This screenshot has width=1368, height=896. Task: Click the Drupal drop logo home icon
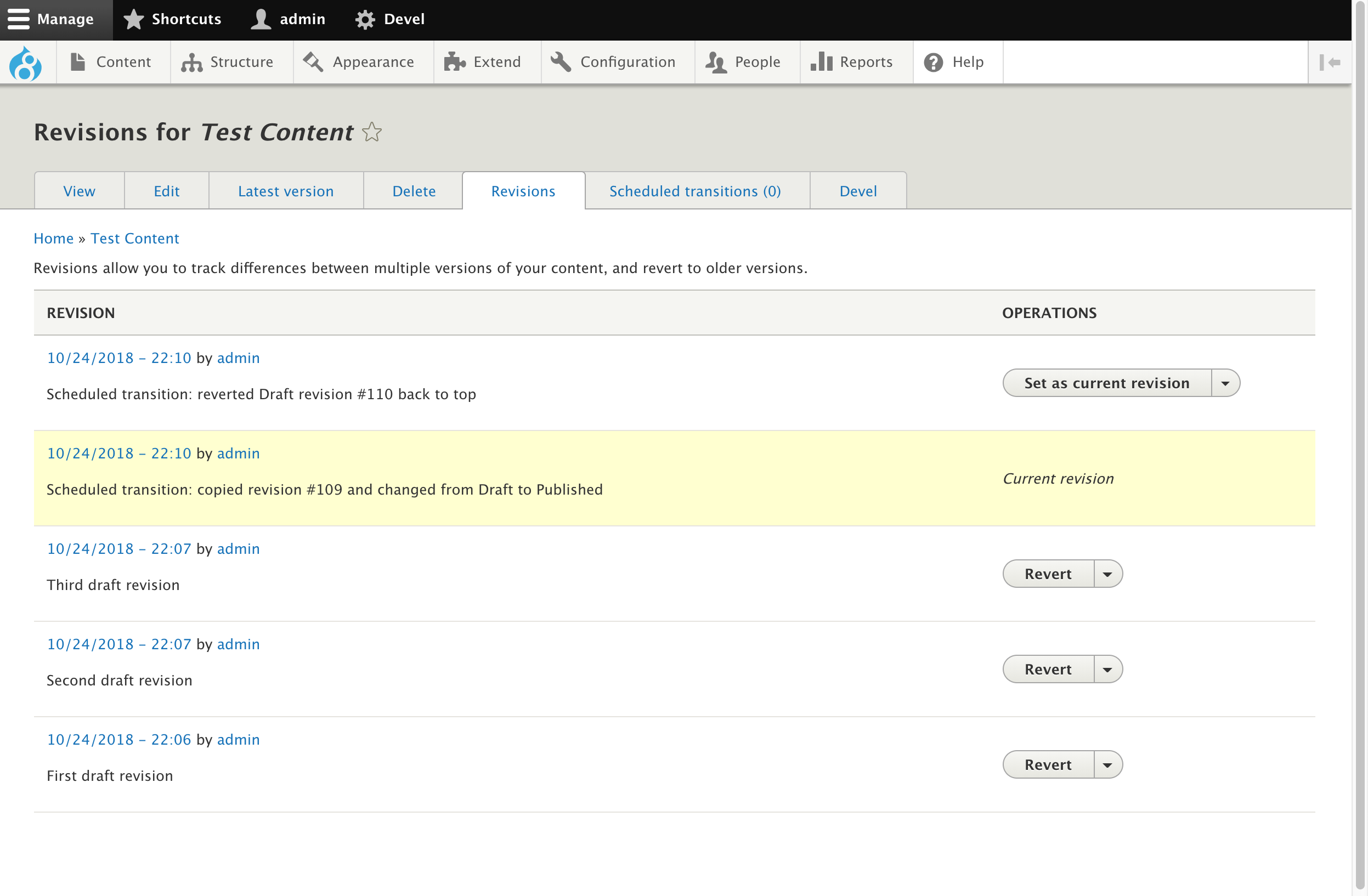coord(25,63)
